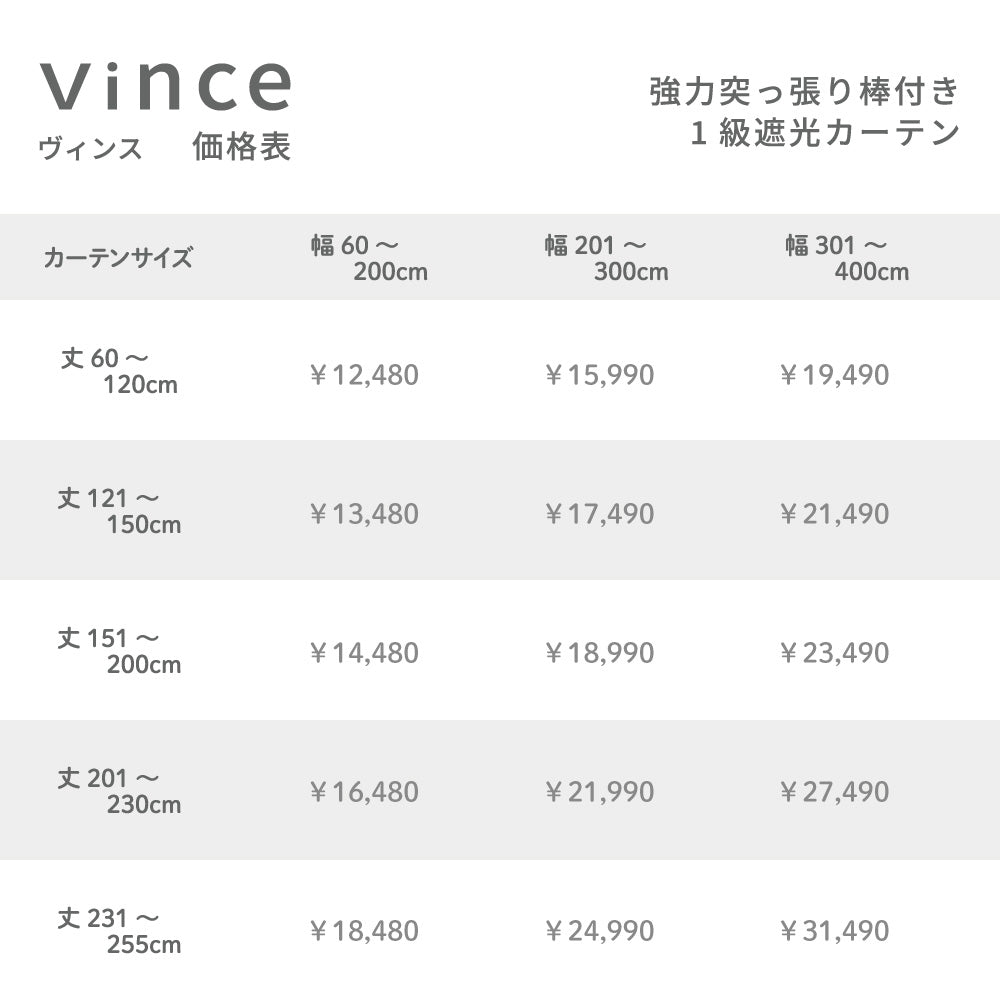Screen dimensions: 1000x1000
Task: Select the 丈 201〜230cm row label
Action: (x=119, y=791)
